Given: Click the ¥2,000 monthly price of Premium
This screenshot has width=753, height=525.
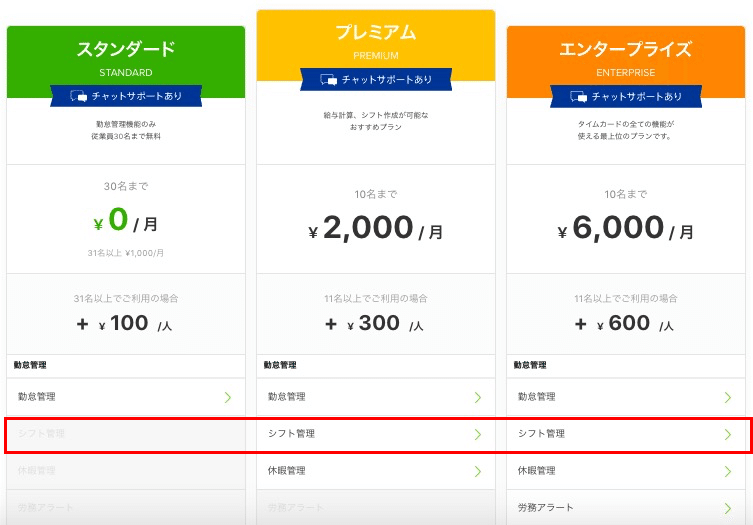Looking at the screenshot, I should pos(375,228).
